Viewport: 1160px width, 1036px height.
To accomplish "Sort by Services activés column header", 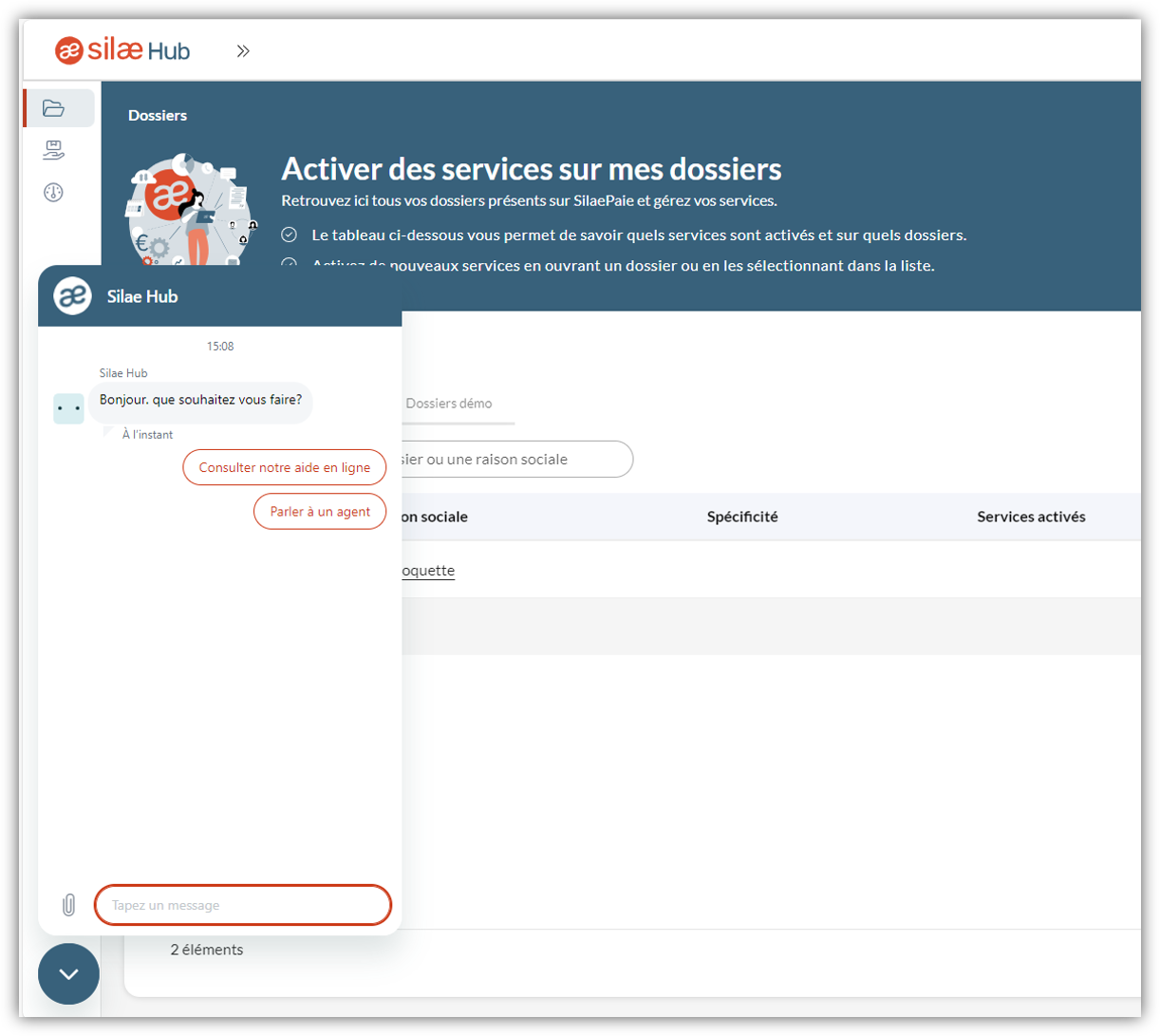I will click(1031, 517).
